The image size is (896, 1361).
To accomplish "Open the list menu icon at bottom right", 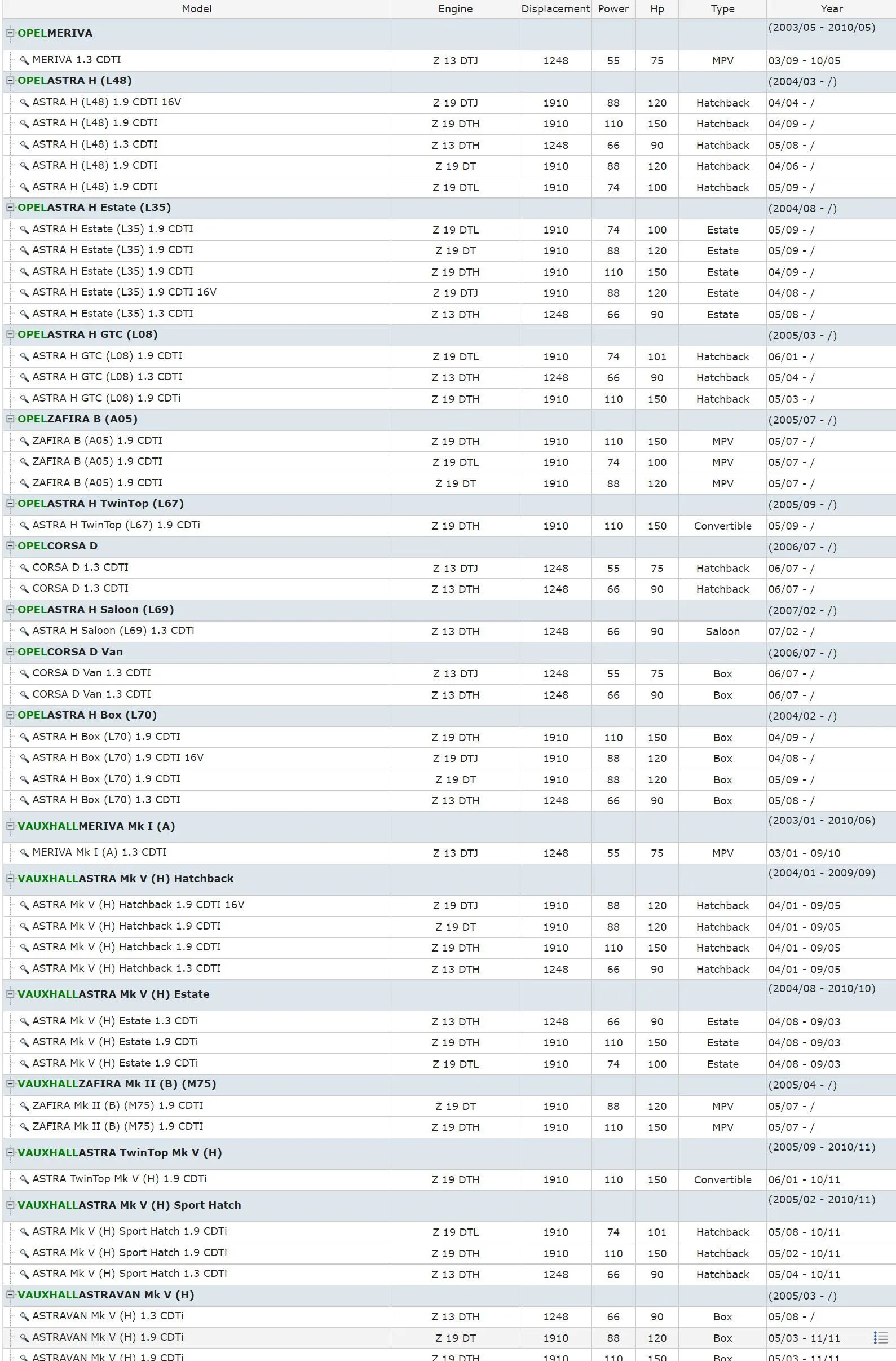I will (881, 1337).
